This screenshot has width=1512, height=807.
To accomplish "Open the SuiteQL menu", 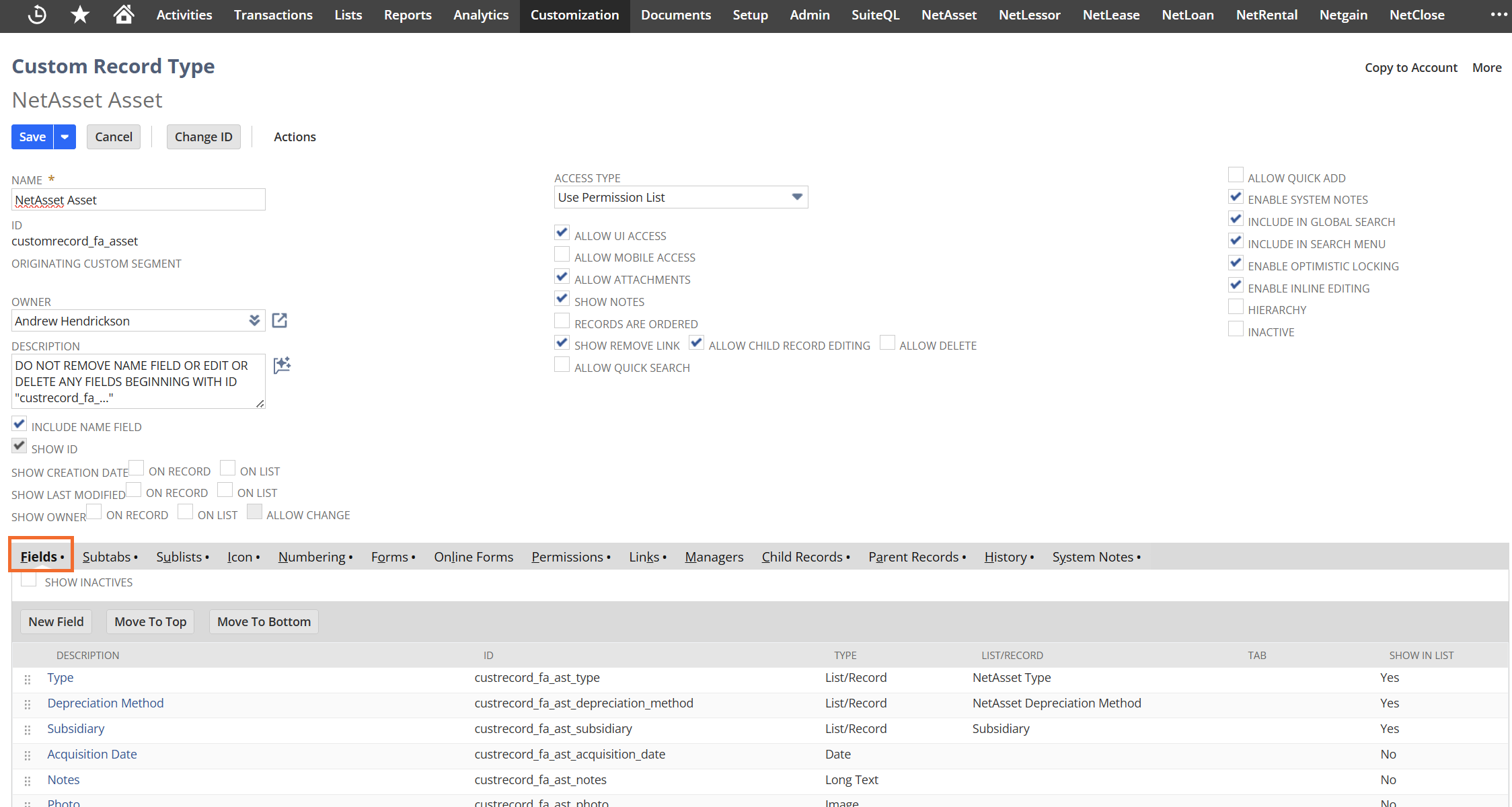I will [875, 15].
